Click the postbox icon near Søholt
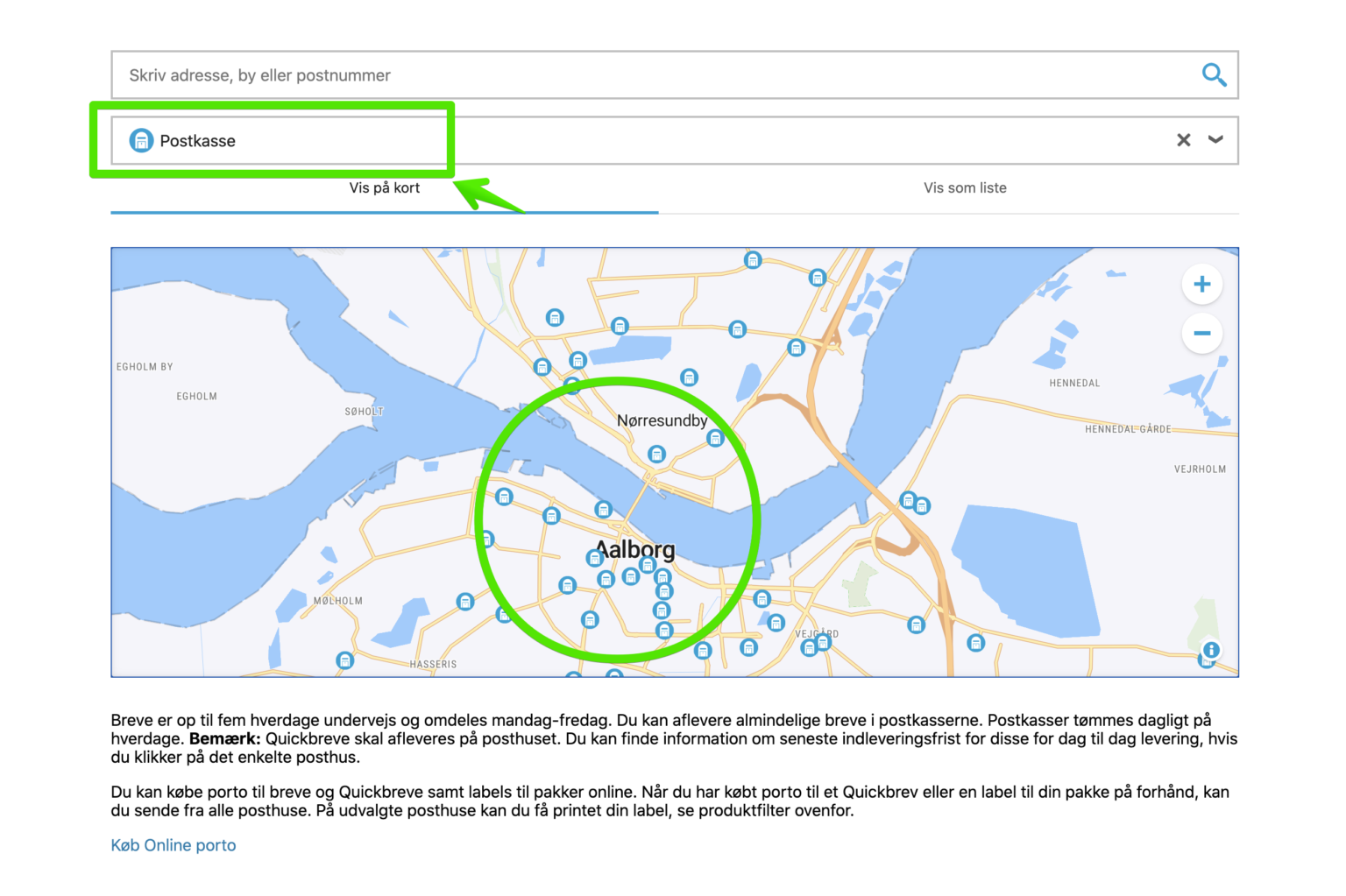Image resolution: width=1346 pixels, height=896 pixels. 504,496
